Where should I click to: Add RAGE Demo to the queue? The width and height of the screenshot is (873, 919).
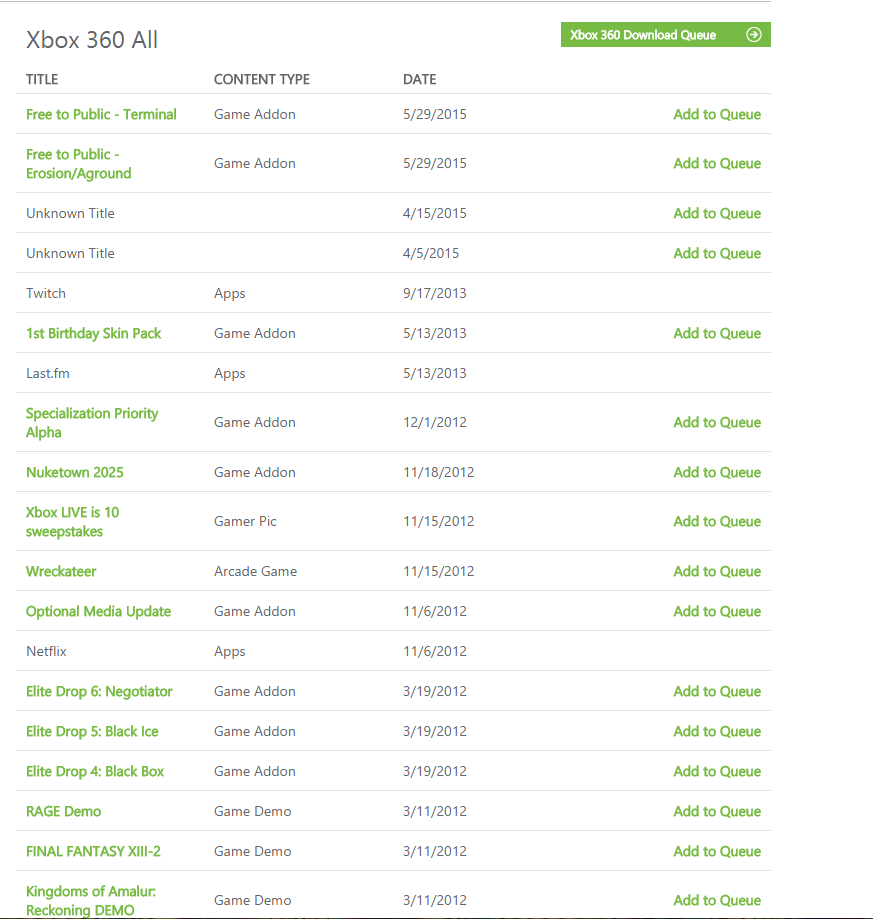click(x=717, y=811)
